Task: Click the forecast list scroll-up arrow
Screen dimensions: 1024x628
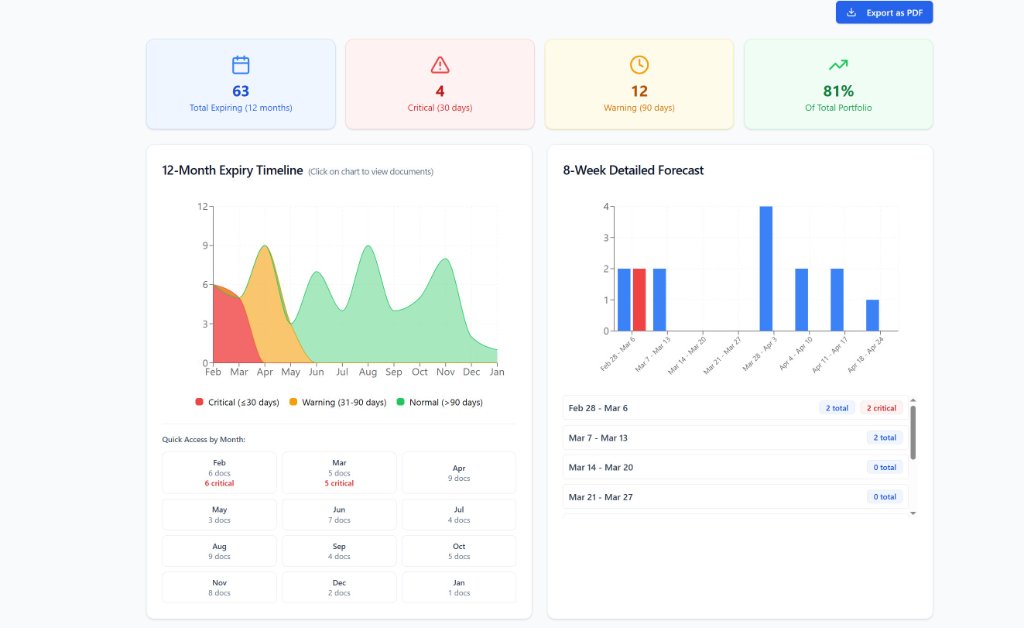Action: [x=913, y=400]
